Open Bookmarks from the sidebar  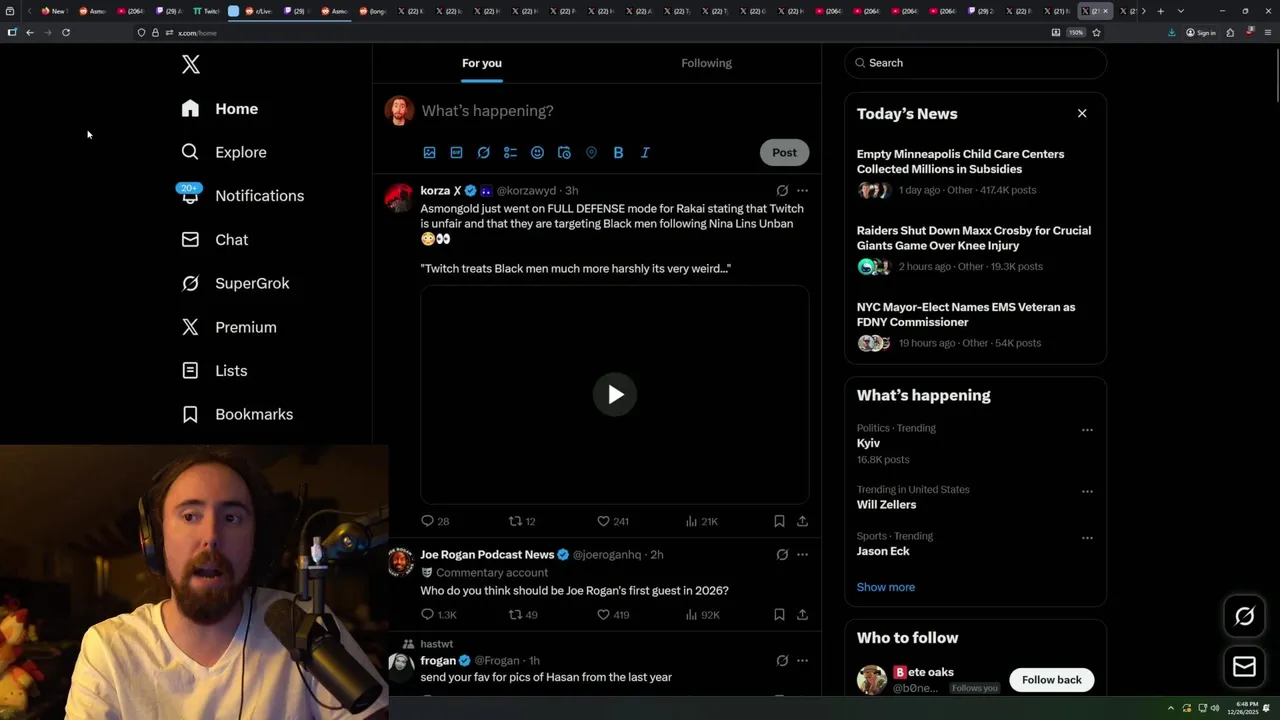[x=237, y=414]
